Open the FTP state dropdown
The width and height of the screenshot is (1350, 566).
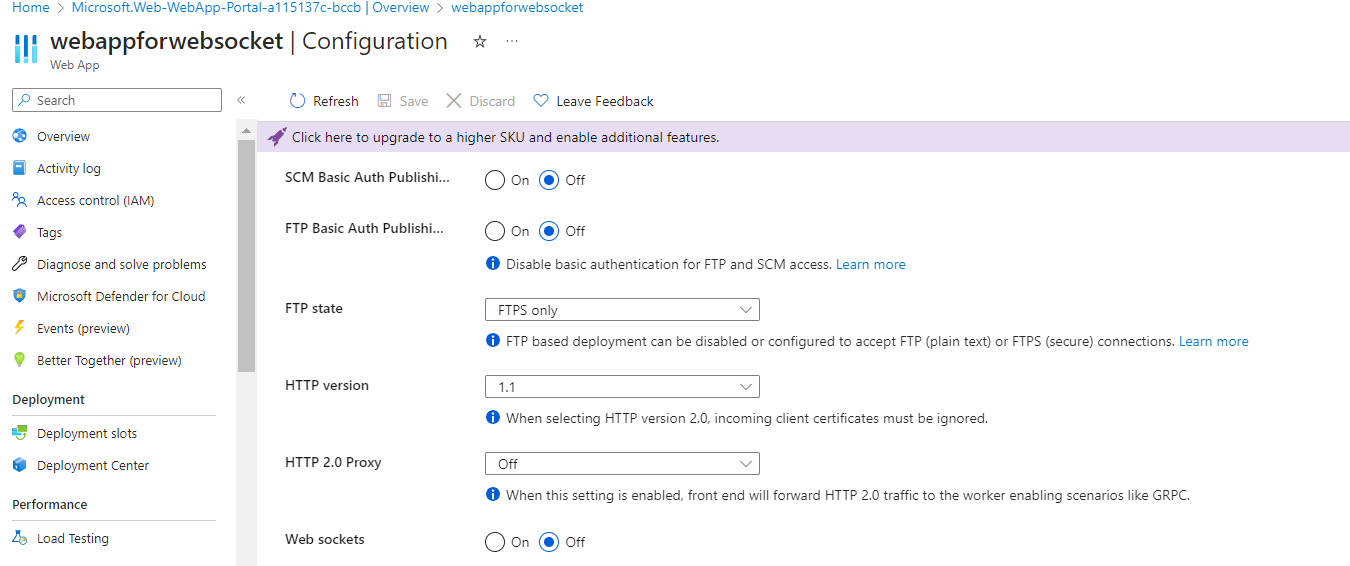point(622,310)
